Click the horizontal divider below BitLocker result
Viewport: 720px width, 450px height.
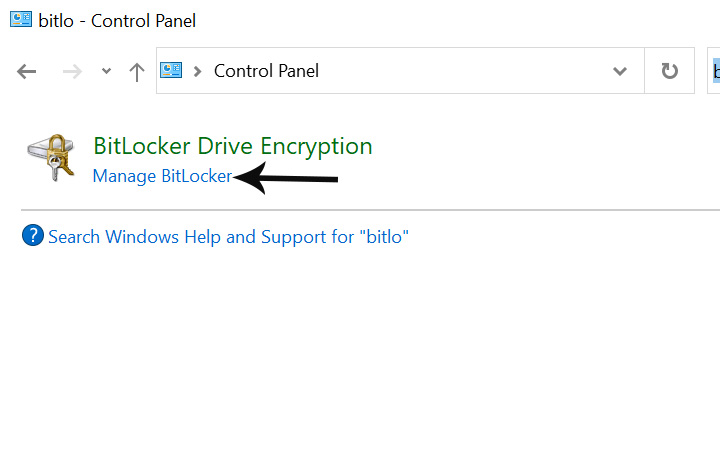[370, 210]
